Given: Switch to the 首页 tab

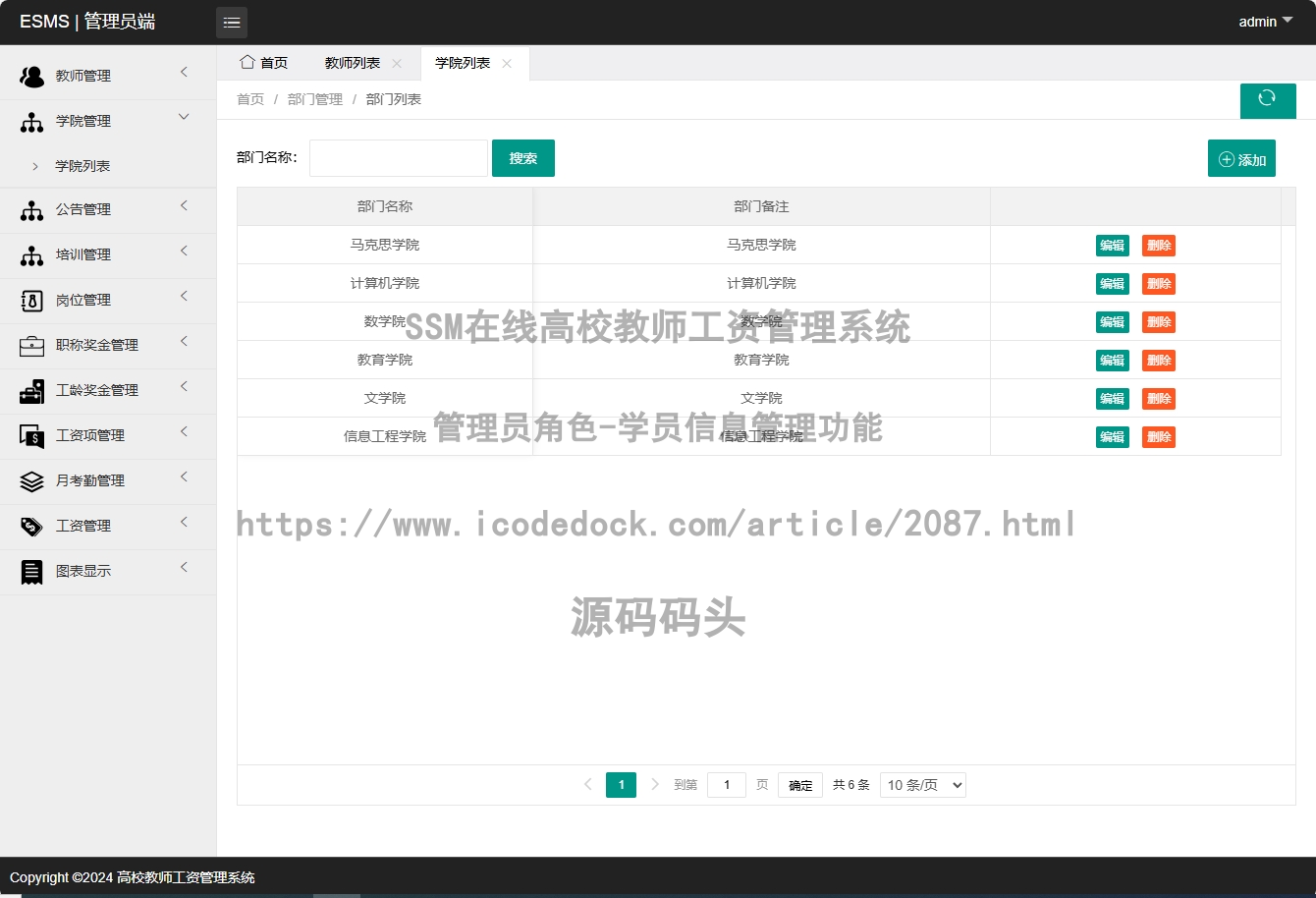Looking at the screenshot, I should coord(264,63).
